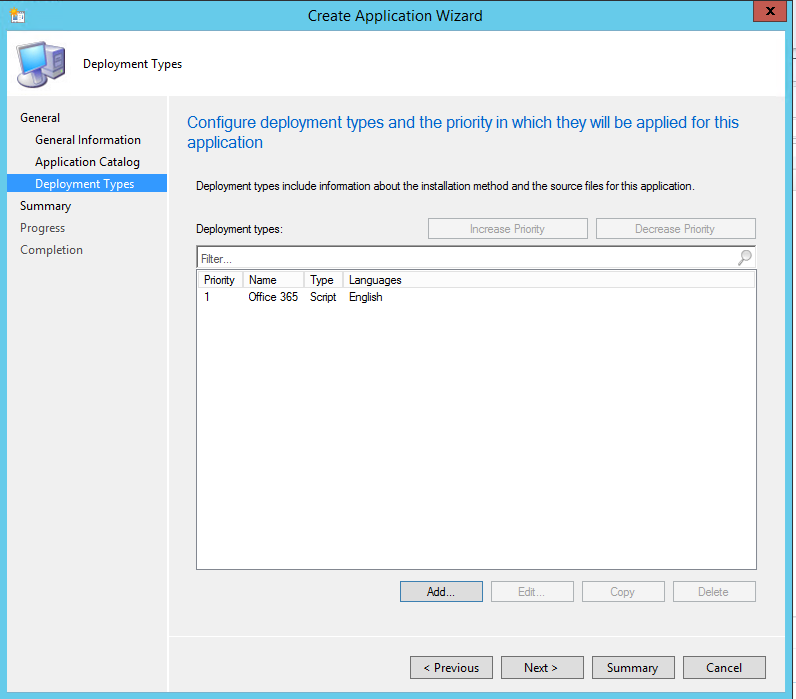Click the English language cell
Screen dimensions: 796x699
[x=366, y=297]
